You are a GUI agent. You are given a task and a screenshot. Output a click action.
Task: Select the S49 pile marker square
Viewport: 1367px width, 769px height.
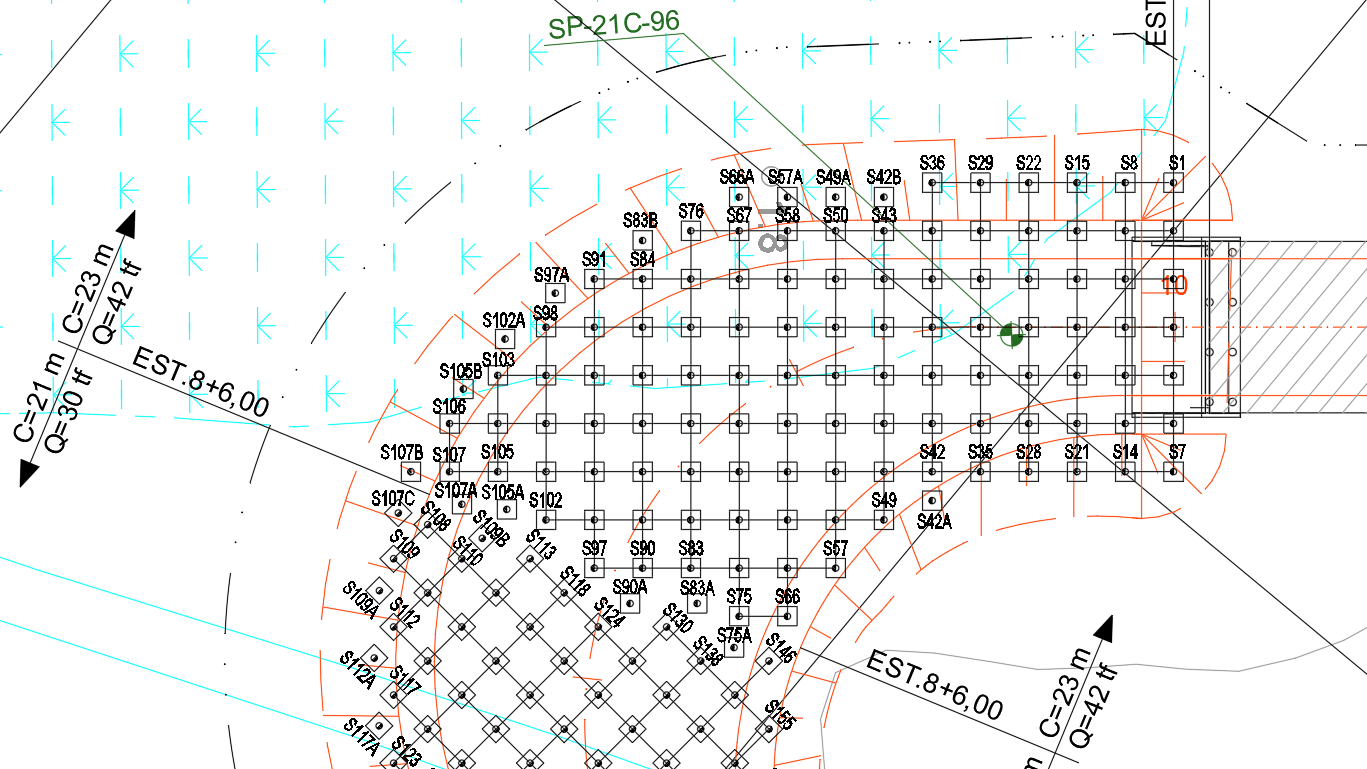(x=883, y=519)
